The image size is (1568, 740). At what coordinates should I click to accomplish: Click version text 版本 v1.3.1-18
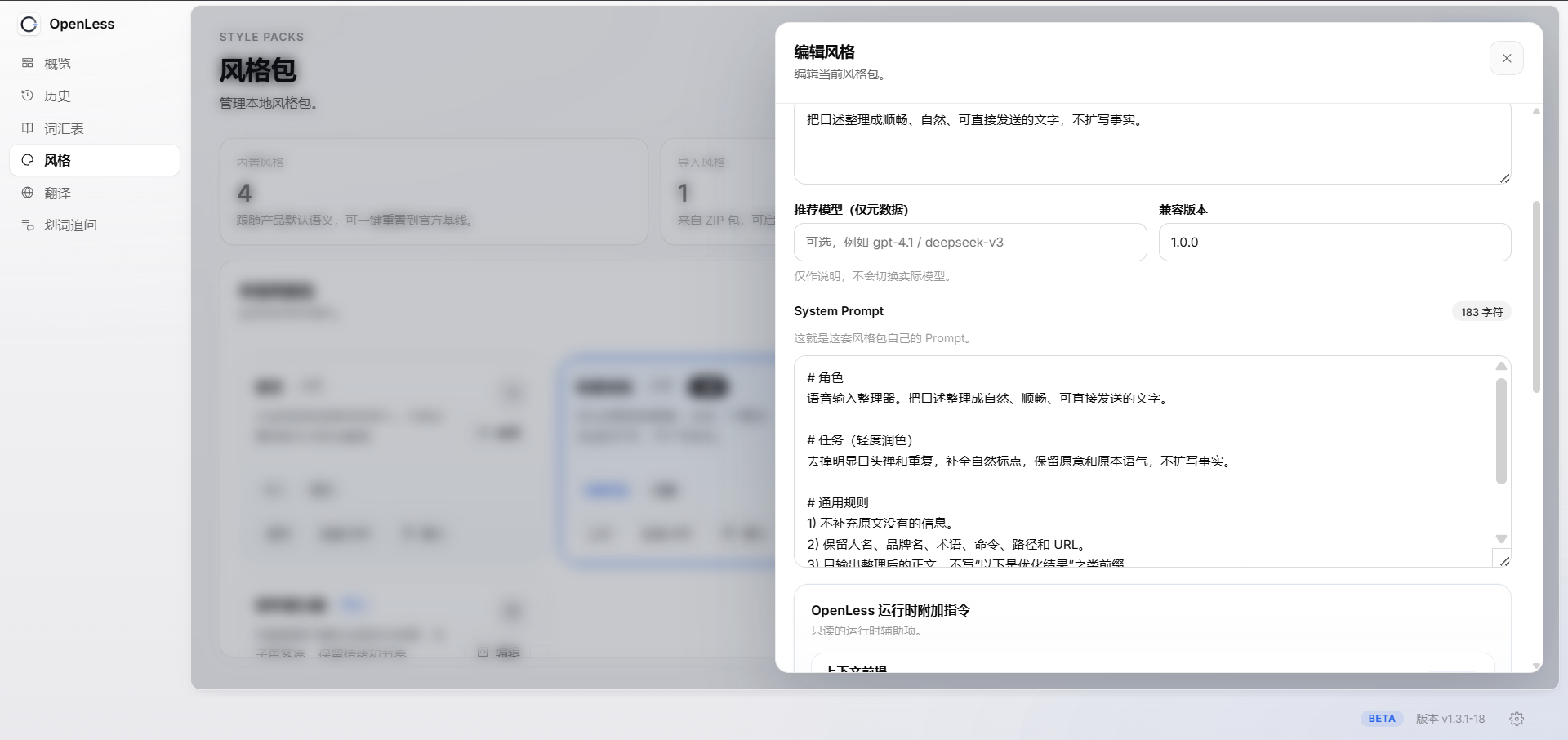(x=1450, y=719)
